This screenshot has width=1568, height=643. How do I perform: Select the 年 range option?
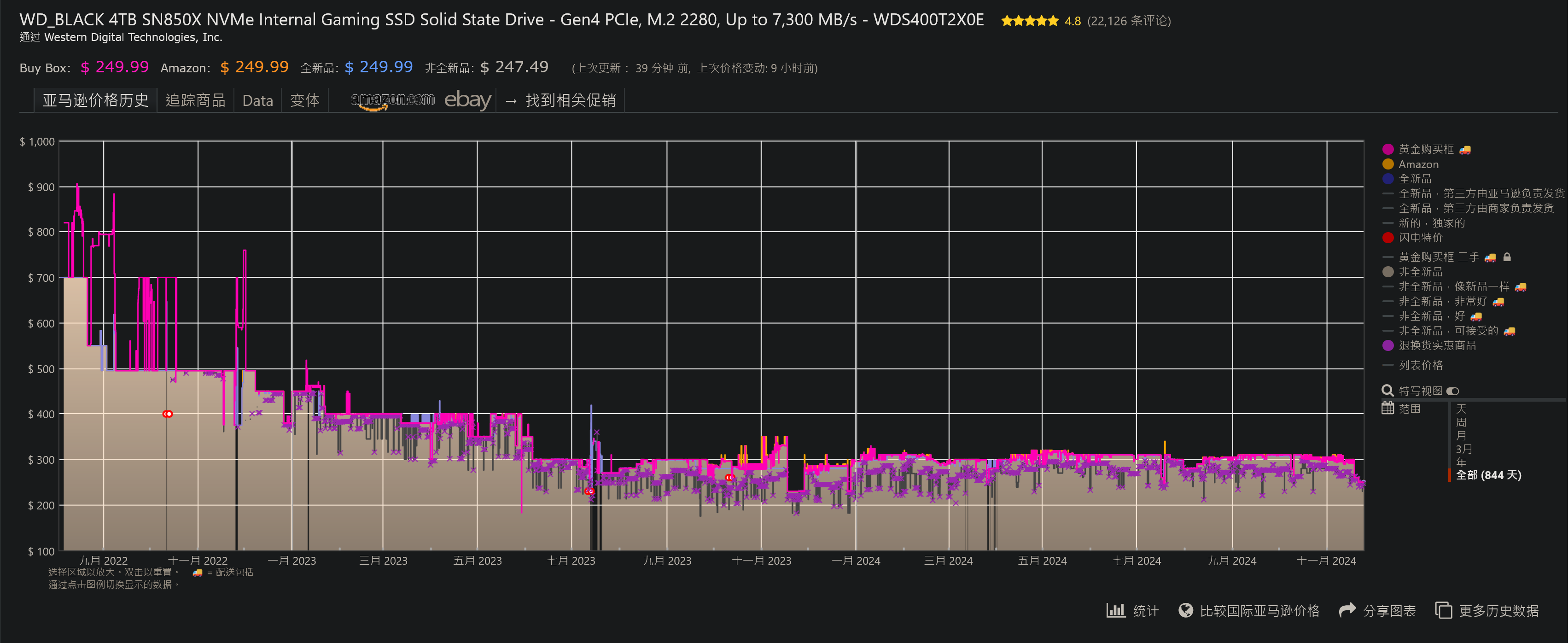1461,462
